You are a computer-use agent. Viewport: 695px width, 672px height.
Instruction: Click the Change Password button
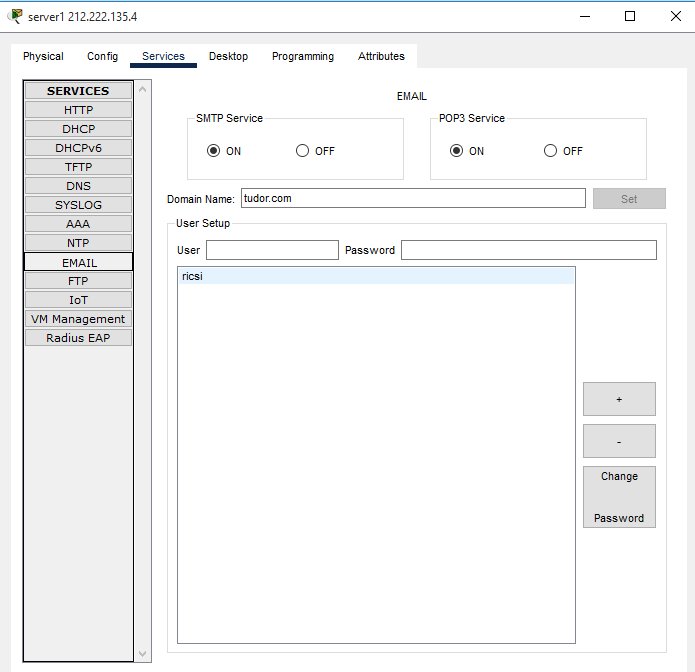(x=619, y=497)
